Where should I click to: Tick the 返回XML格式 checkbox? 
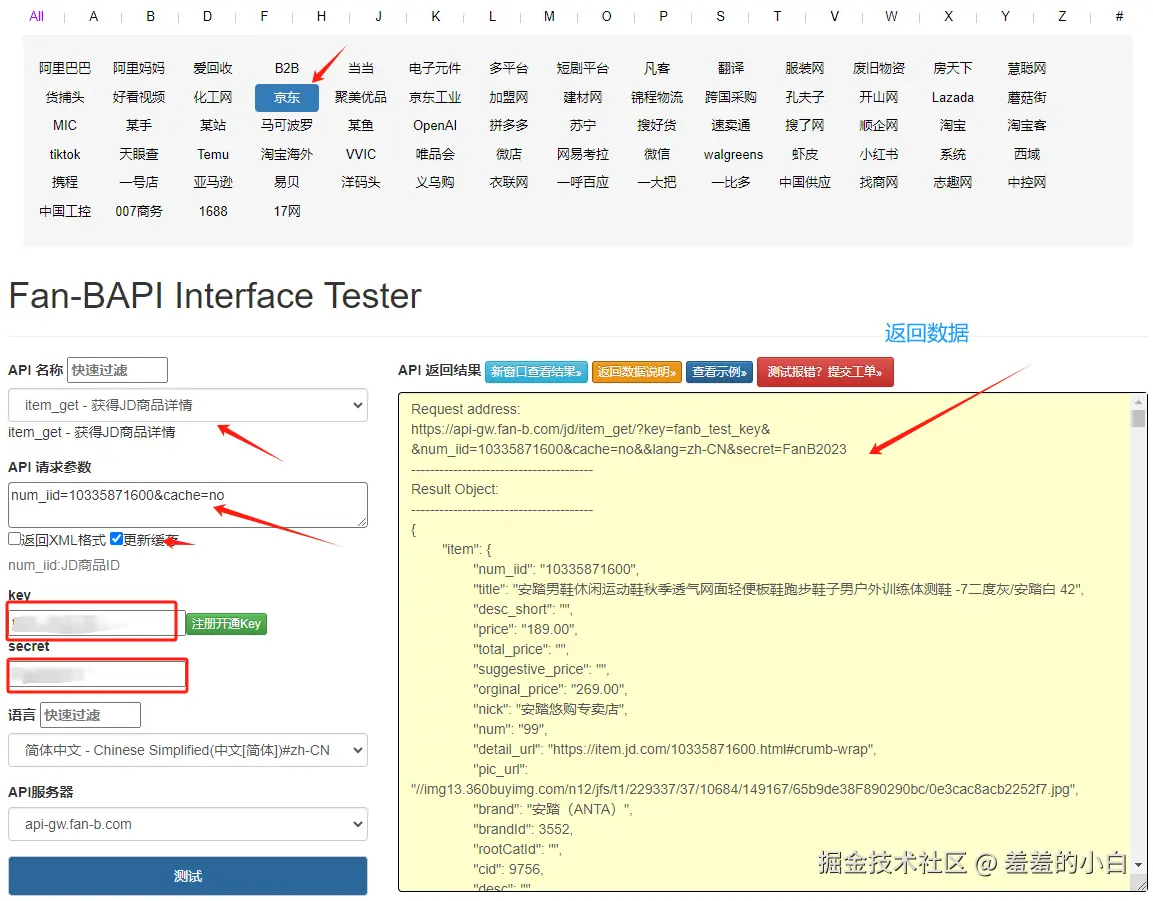tap(14, 539)
